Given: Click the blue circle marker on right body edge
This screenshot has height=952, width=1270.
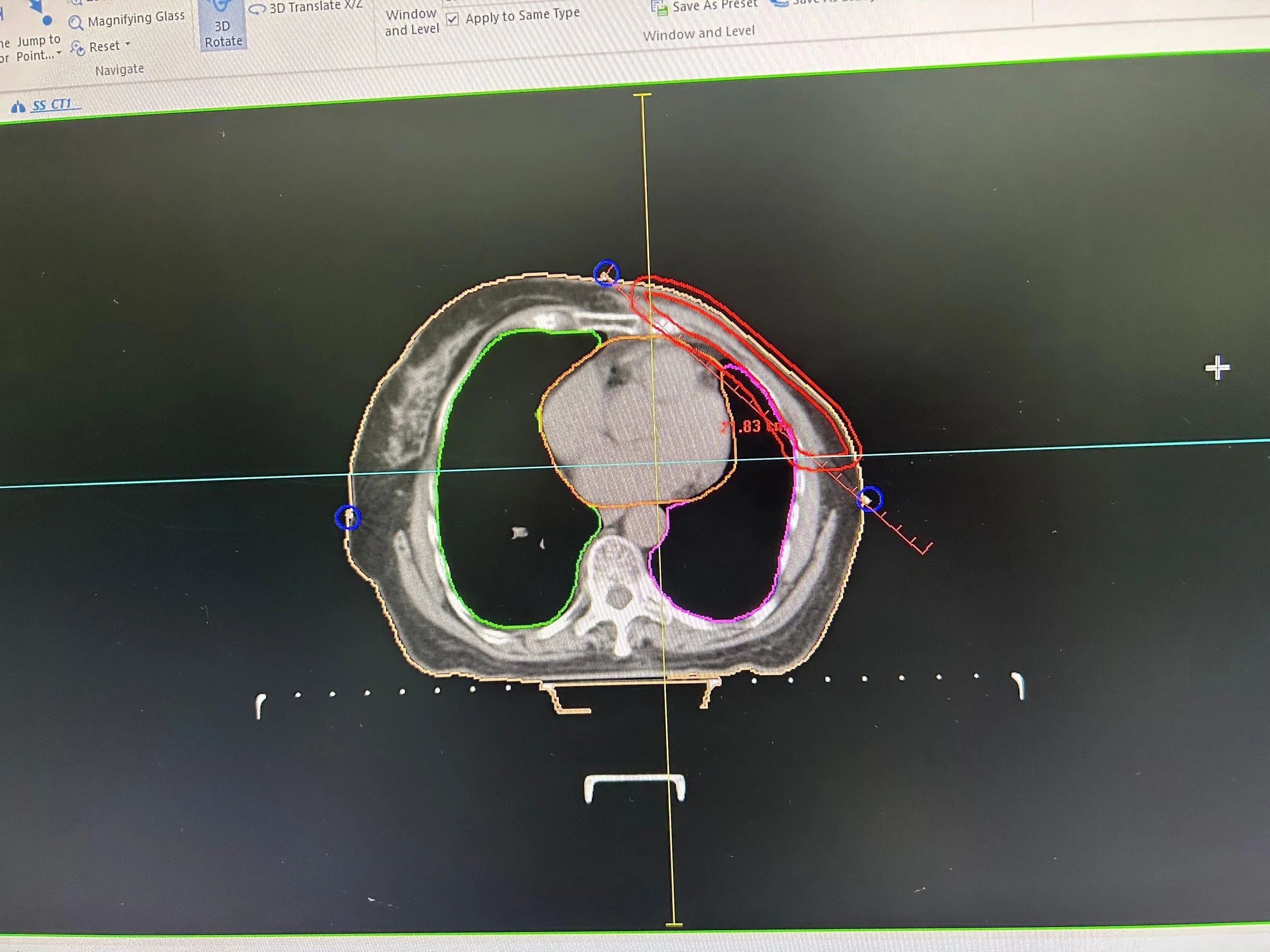Looking at the screenshot, I should pos(870,498).
